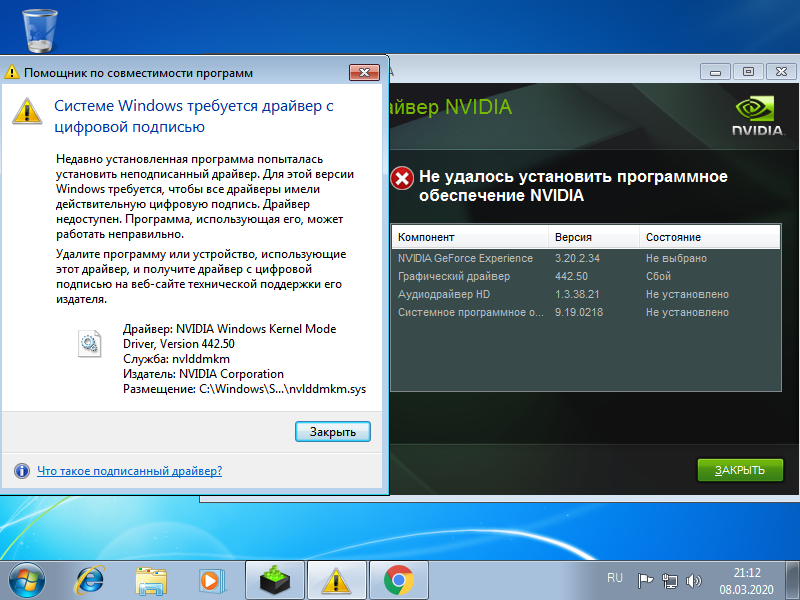
Task: Select the compatibility assistant warning taskbar button
Action: point(336,581)
